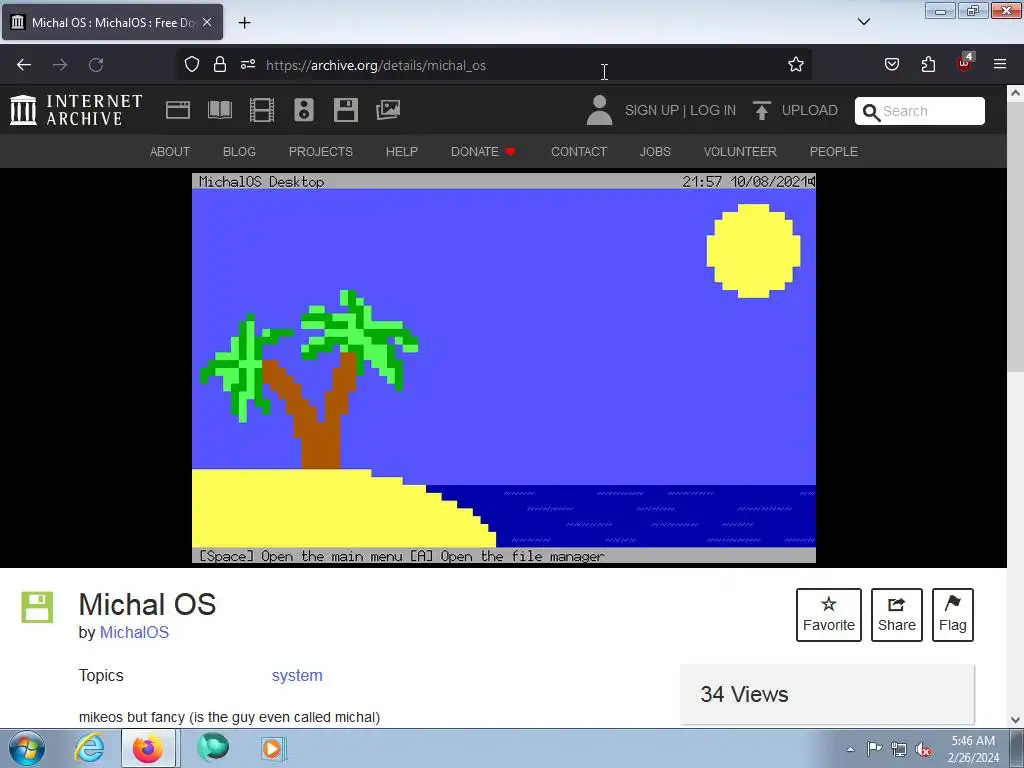Click the Flag button
1024x768 pixels.
[953, 615]
